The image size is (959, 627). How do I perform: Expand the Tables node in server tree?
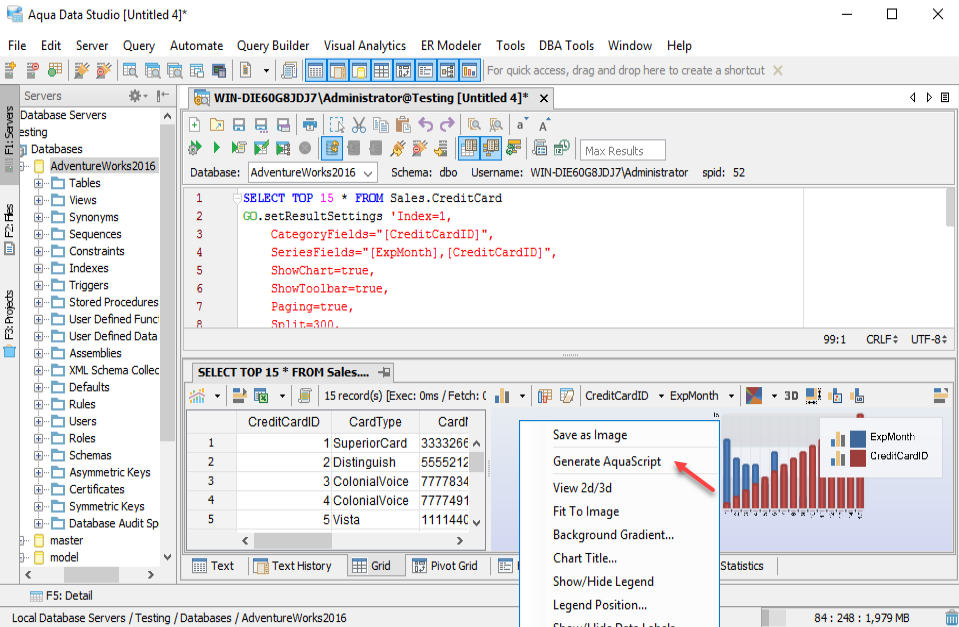(x=39, y=183)
